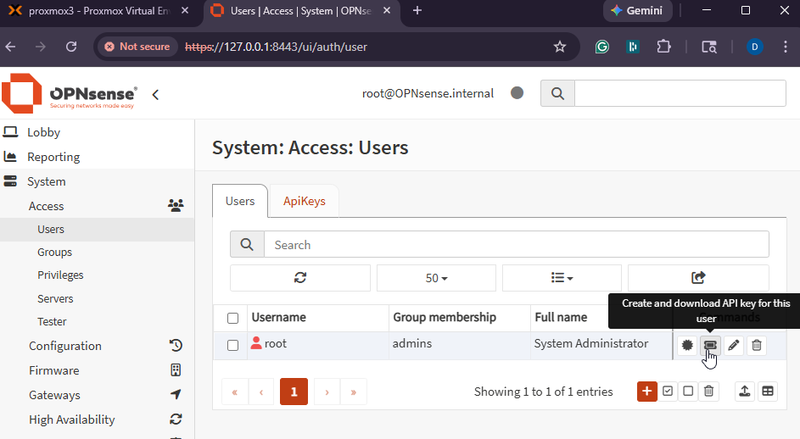This screenshot has height=439, width=800.
Task: Select the Users tab
Action: pyautogui.click(x=240, y=201)
